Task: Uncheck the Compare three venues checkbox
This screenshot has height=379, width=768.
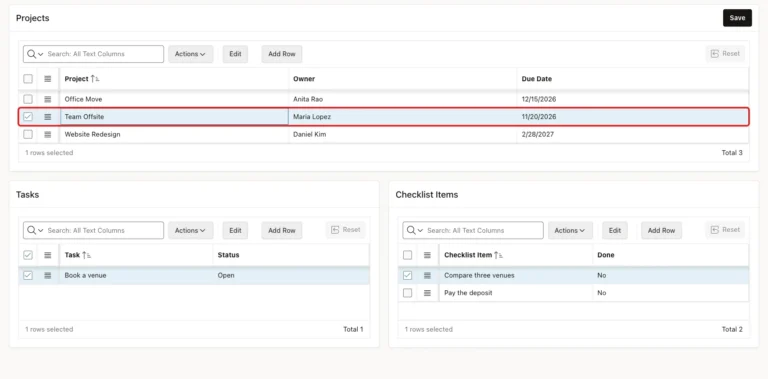Action: (x=408, y=275)
